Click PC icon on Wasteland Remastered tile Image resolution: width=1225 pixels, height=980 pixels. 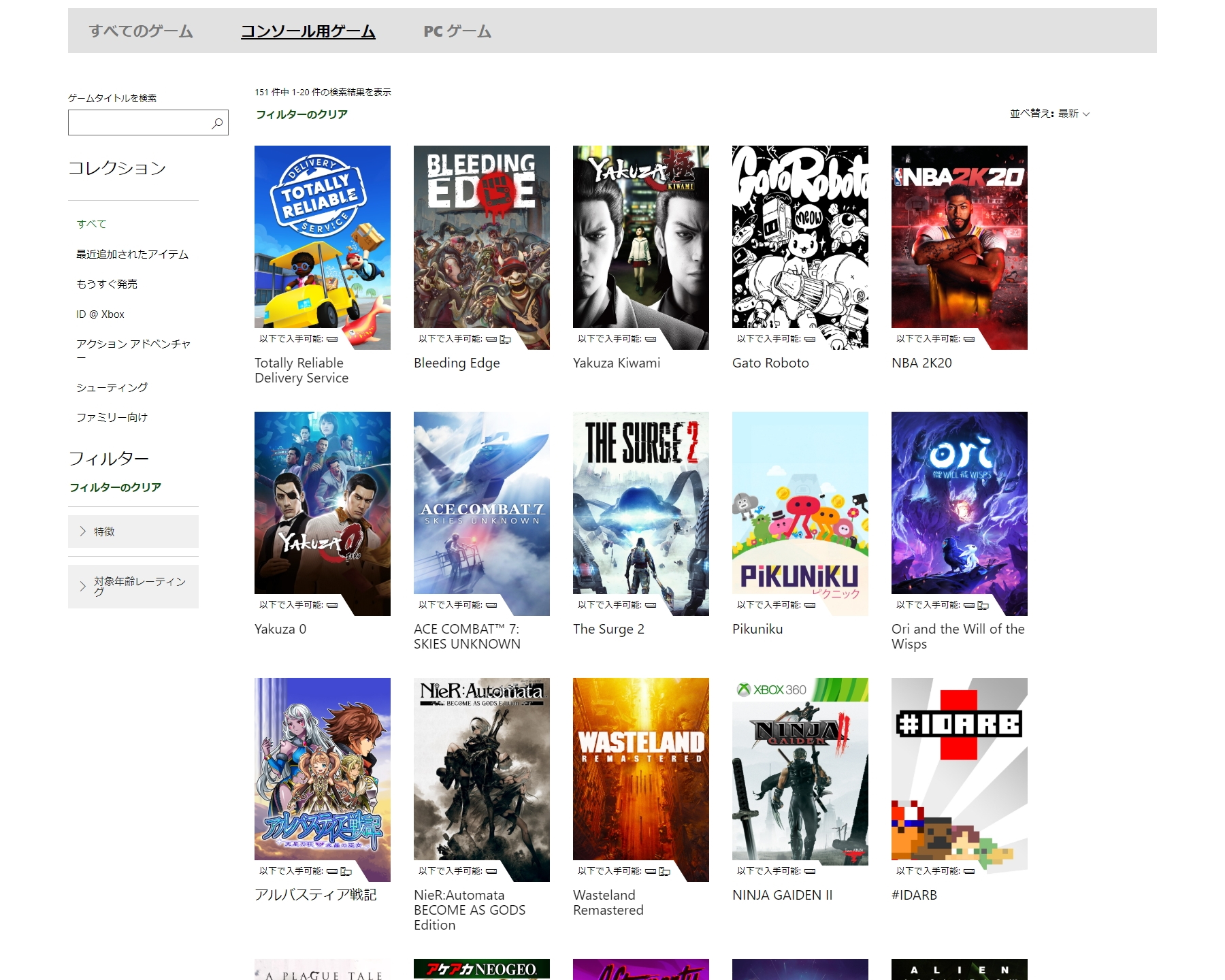665,871
